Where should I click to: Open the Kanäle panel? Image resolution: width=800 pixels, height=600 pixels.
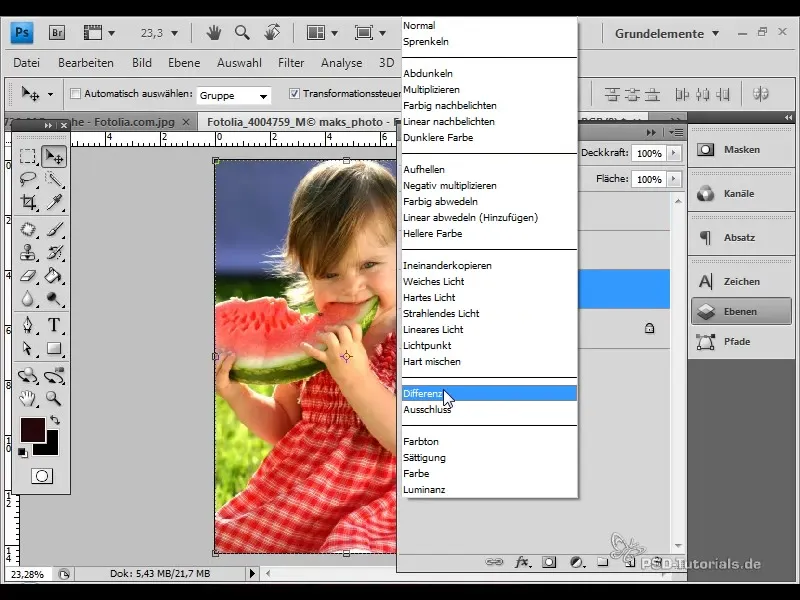point(741,193)
